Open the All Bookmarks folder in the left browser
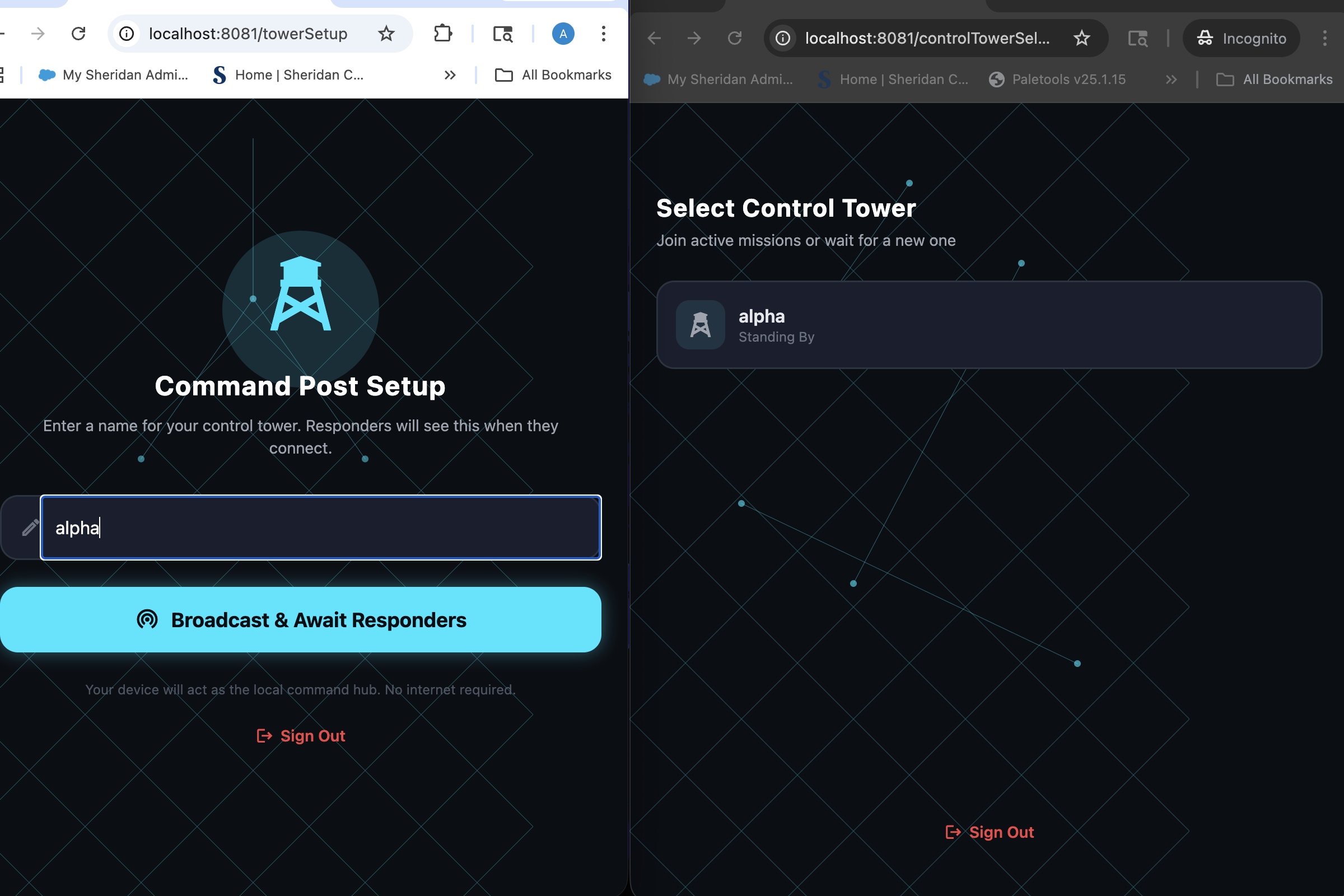 point(553,75)
